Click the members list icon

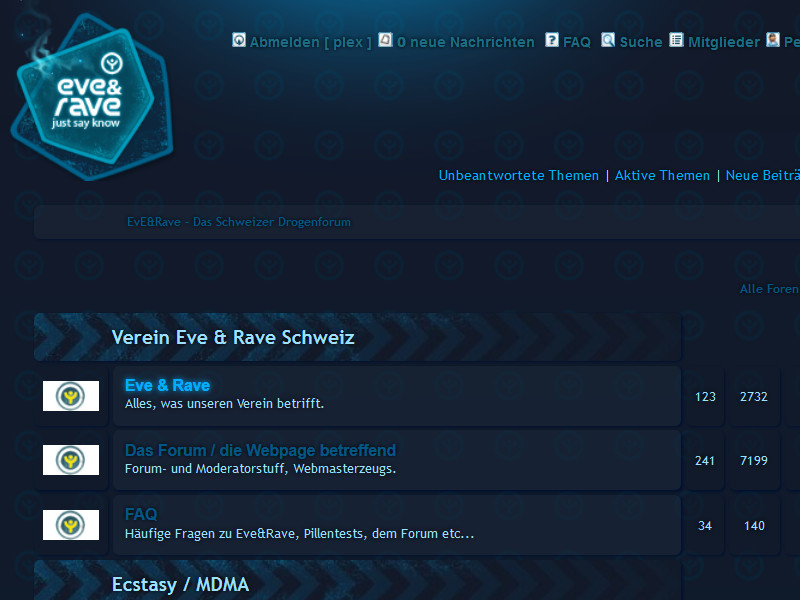click(676, 40)
